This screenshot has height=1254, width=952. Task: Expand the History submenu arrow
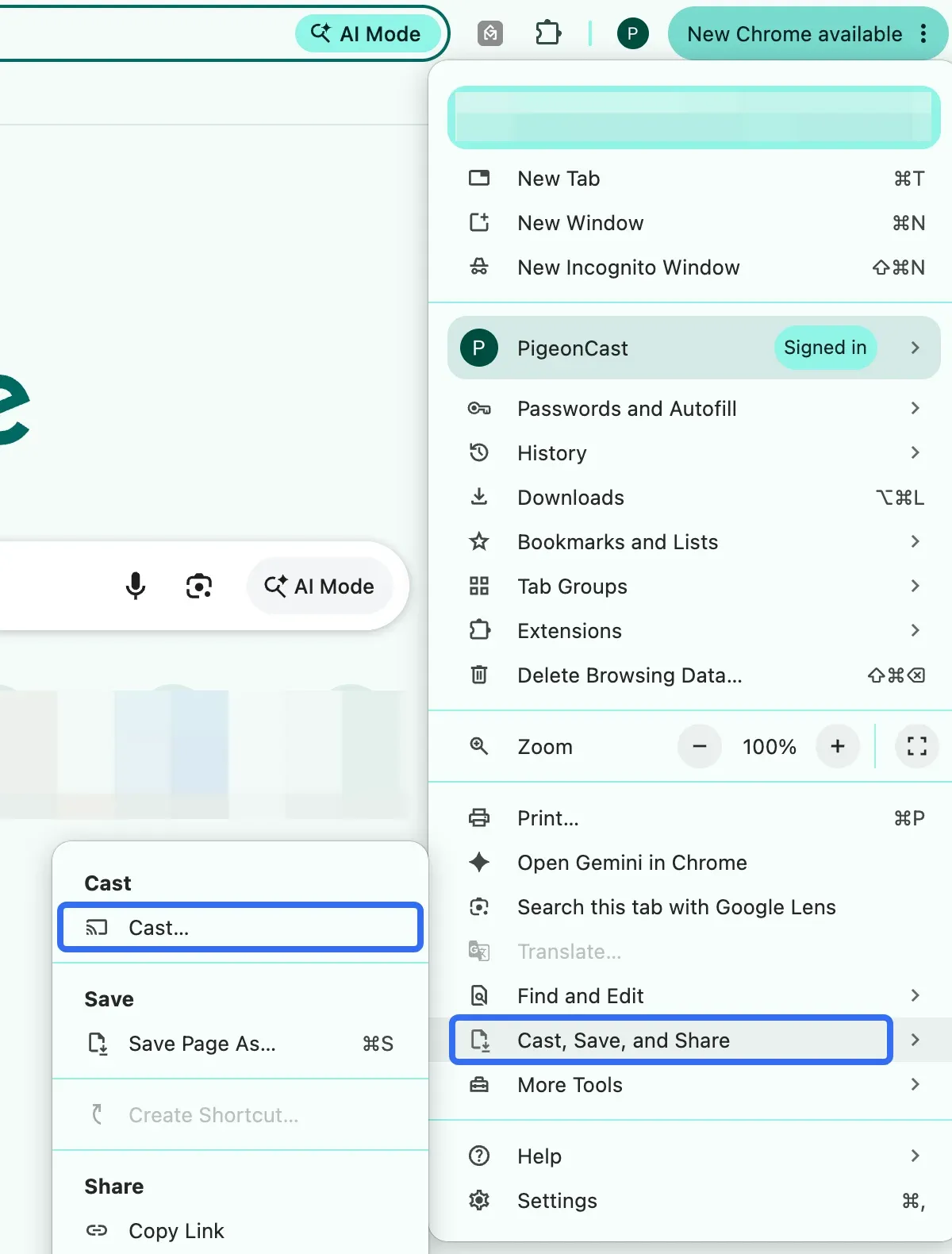click(x=916, y=452)
